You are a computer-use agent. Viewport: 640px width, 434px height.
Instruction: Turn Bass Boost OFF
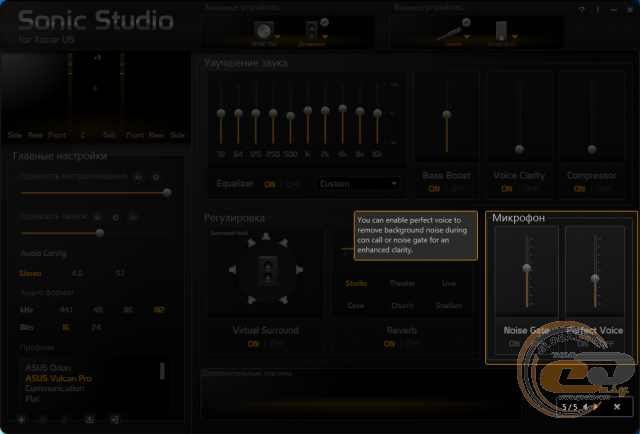tap(458, 189)
